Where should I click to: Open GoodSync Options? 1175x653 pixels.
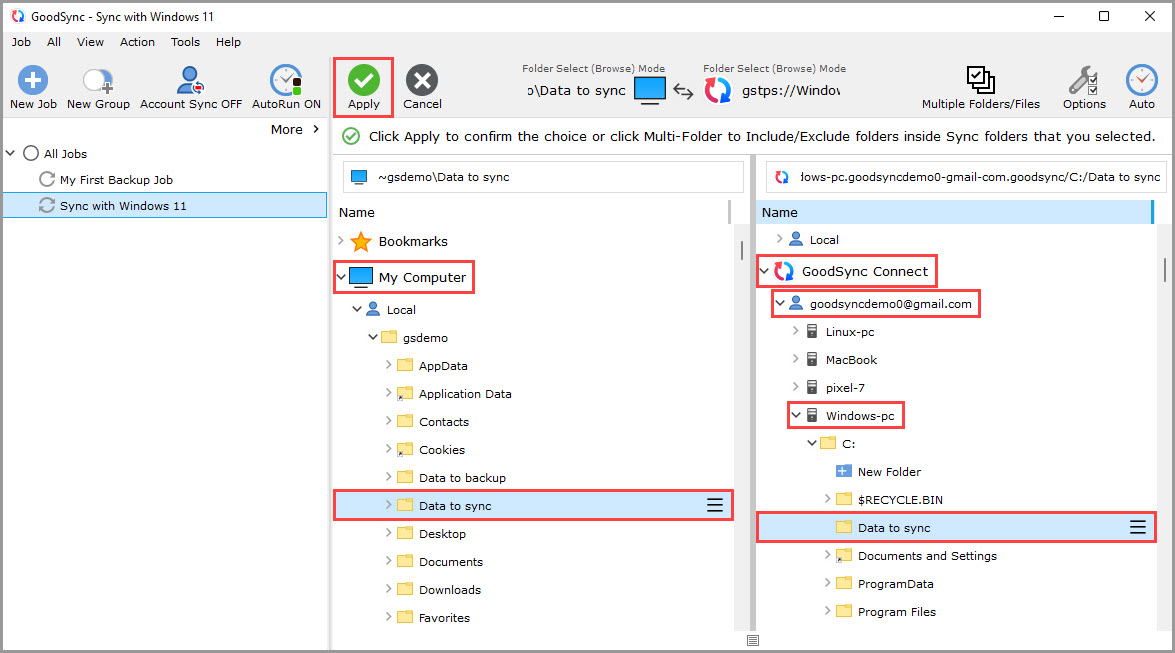point(1083,80)
